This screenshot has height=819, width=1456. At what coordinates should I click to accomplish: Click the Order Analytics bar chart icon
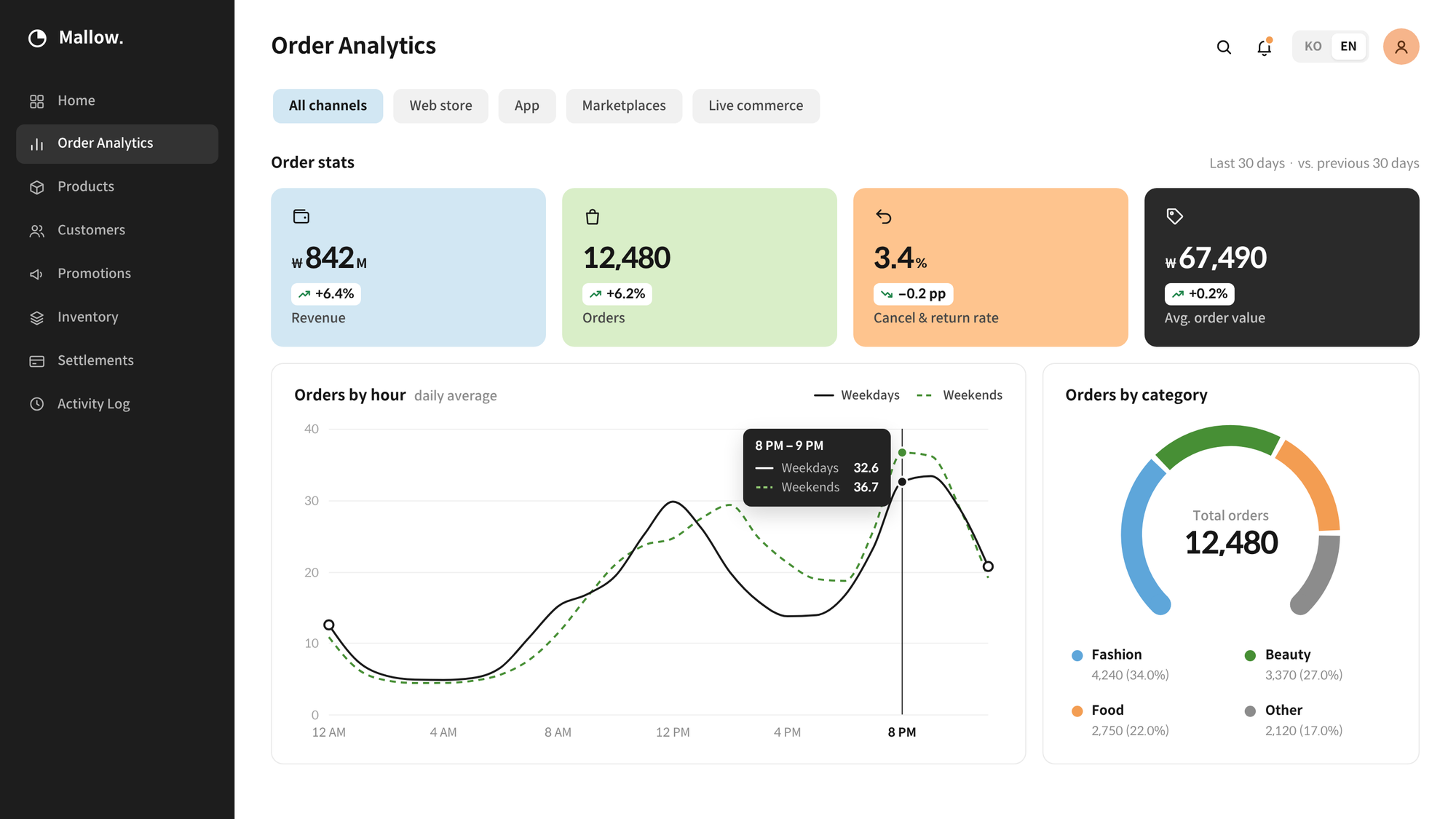36,144
